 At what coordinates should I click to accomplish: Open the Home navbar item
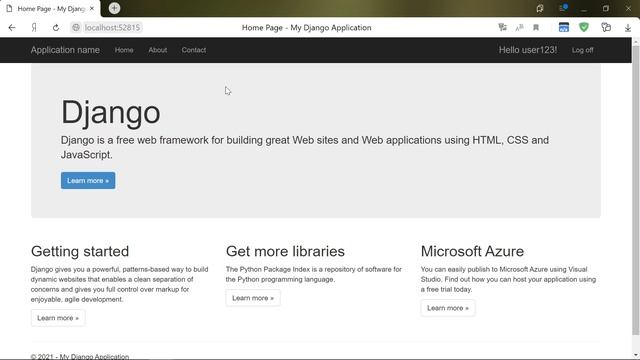(x=124, y=50)
